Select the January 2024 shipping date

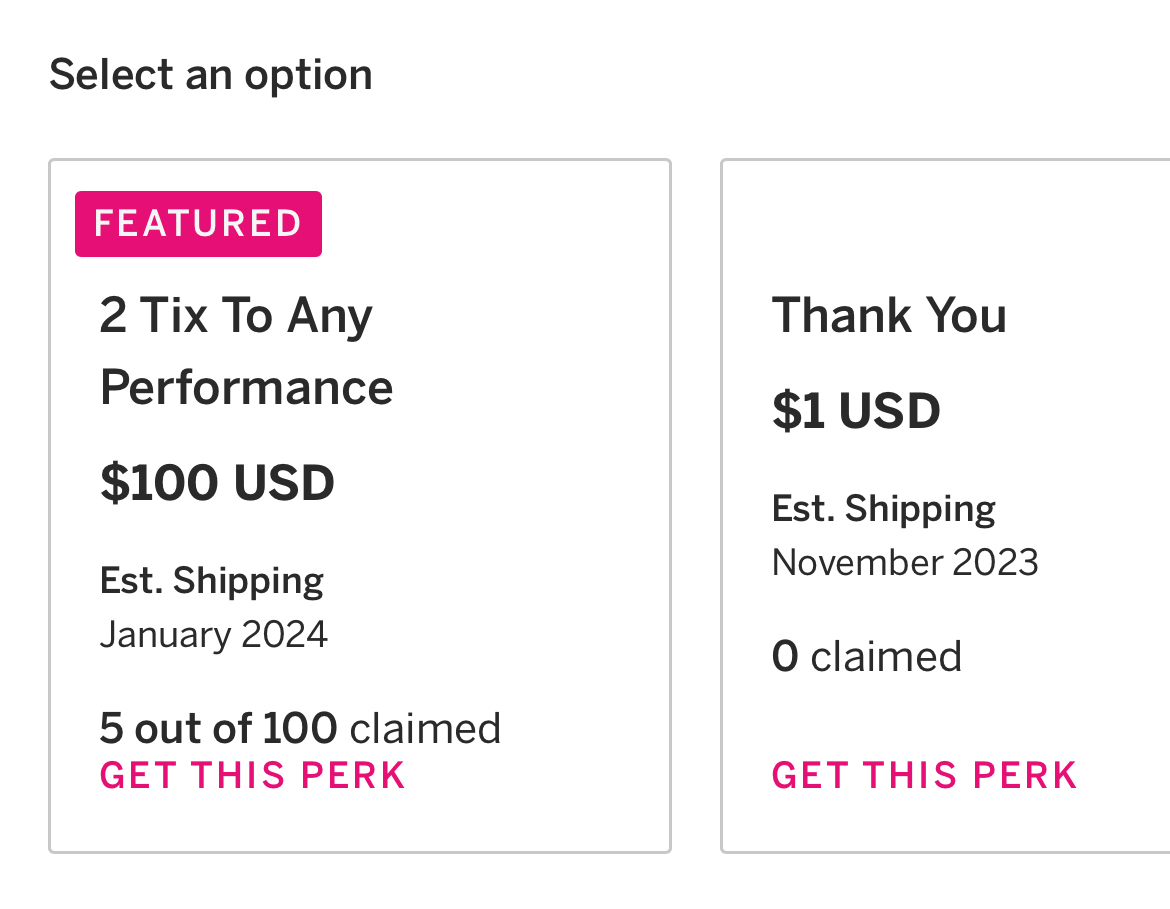(214, 635)
